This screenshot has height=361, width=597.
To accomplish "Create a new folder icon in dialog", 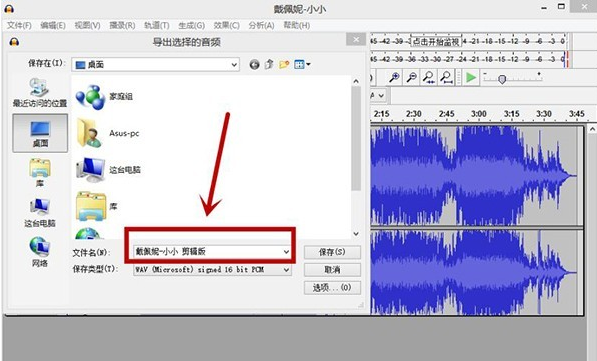I will click(284, 64).
